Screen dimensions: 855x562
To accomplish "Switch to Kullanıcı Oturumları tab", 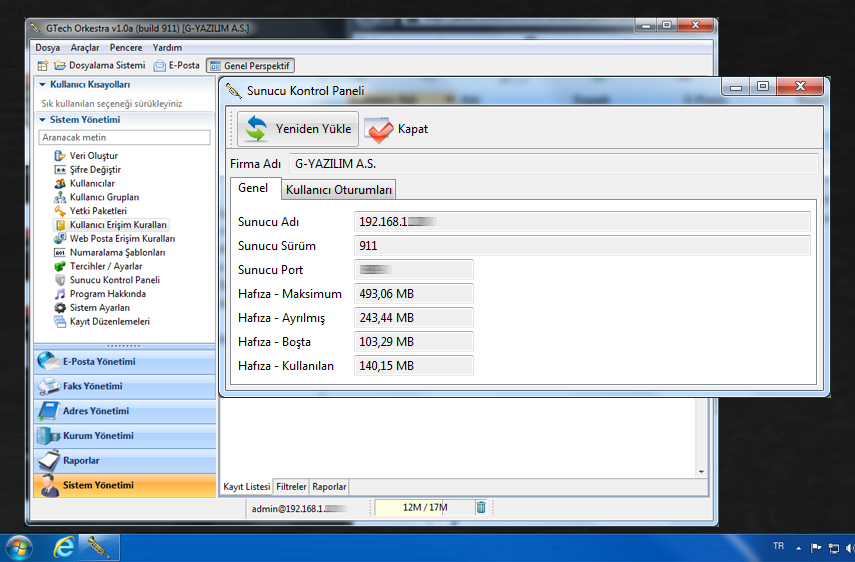I will (x=339, y=189).
